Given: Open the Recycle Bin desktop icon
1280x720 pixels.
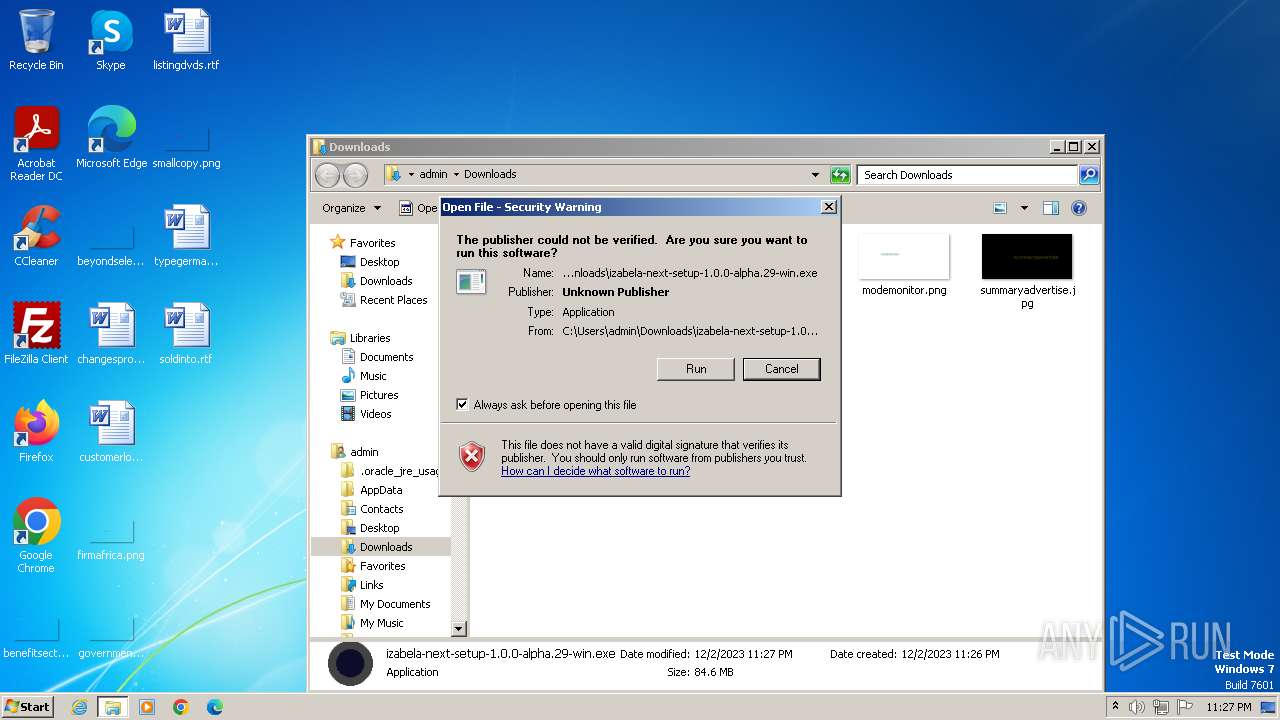Looking at the screenshot, I should pyautogui.click(x=36, y=40).
